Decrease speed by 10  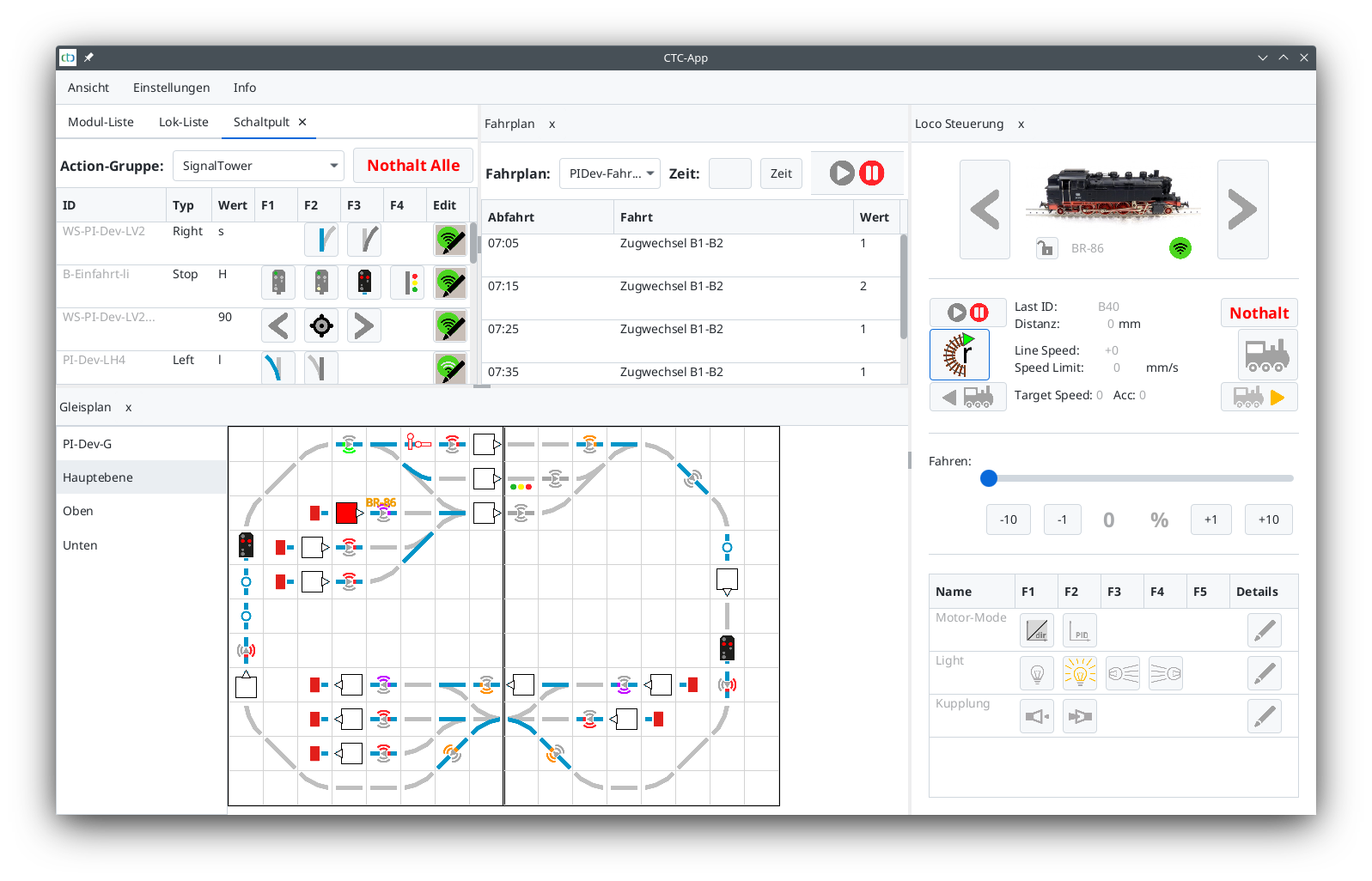(x=1009, y=519)
